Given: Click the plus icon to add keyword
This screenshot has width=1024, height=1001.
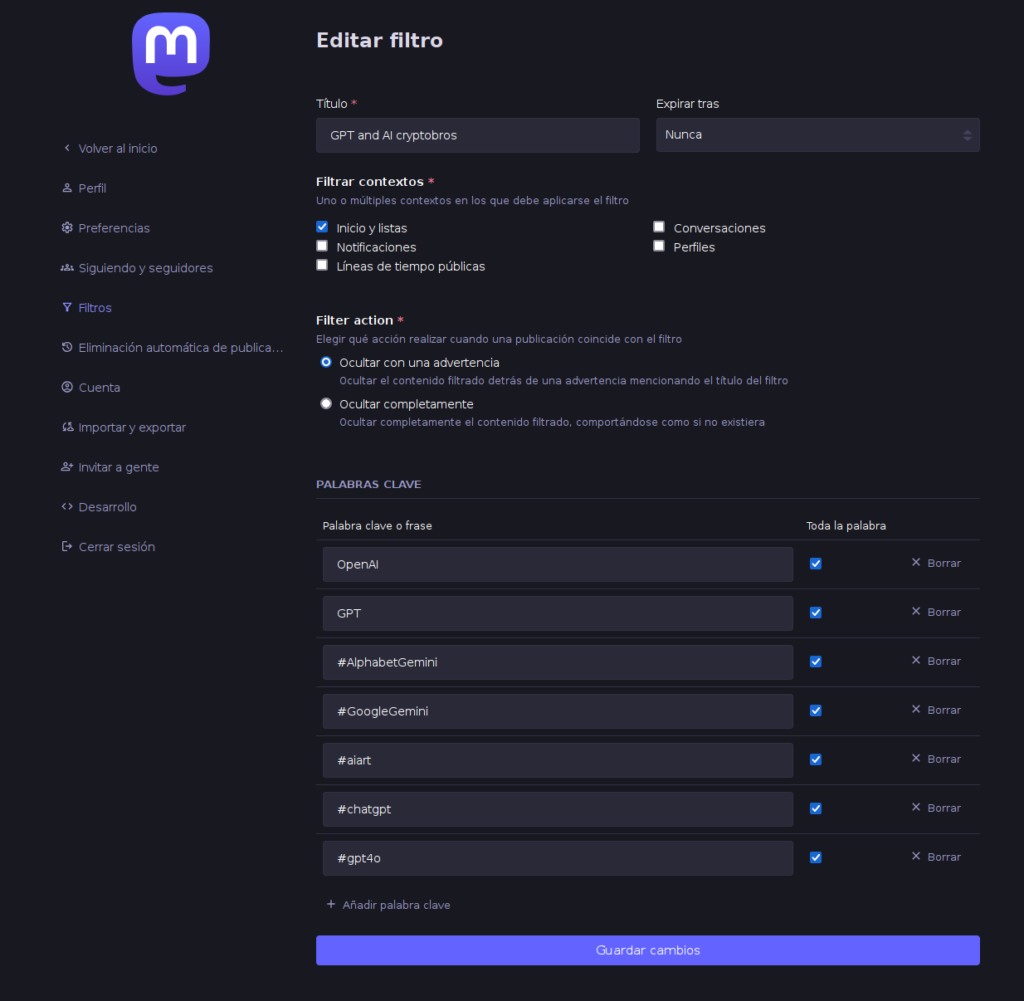Looking at the screenshot, I should pyautogui.click(x=331, y=904).
